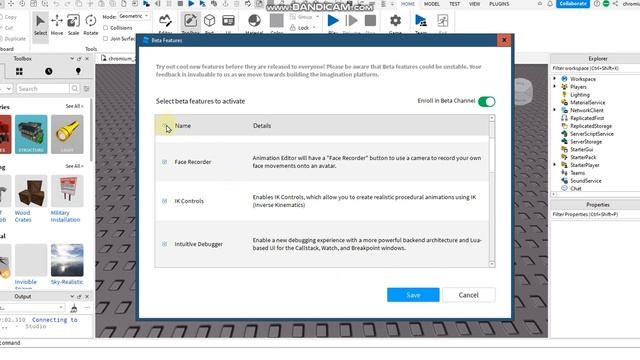Open Output panel more options
640x360 pixels.
pyautogui.click(x=87, y=308)
